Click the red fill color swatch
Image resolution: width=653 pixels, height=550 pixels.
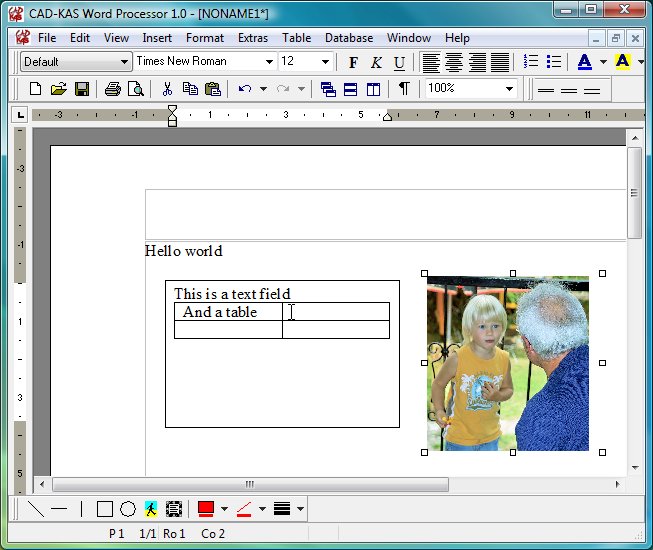(206, 509)
